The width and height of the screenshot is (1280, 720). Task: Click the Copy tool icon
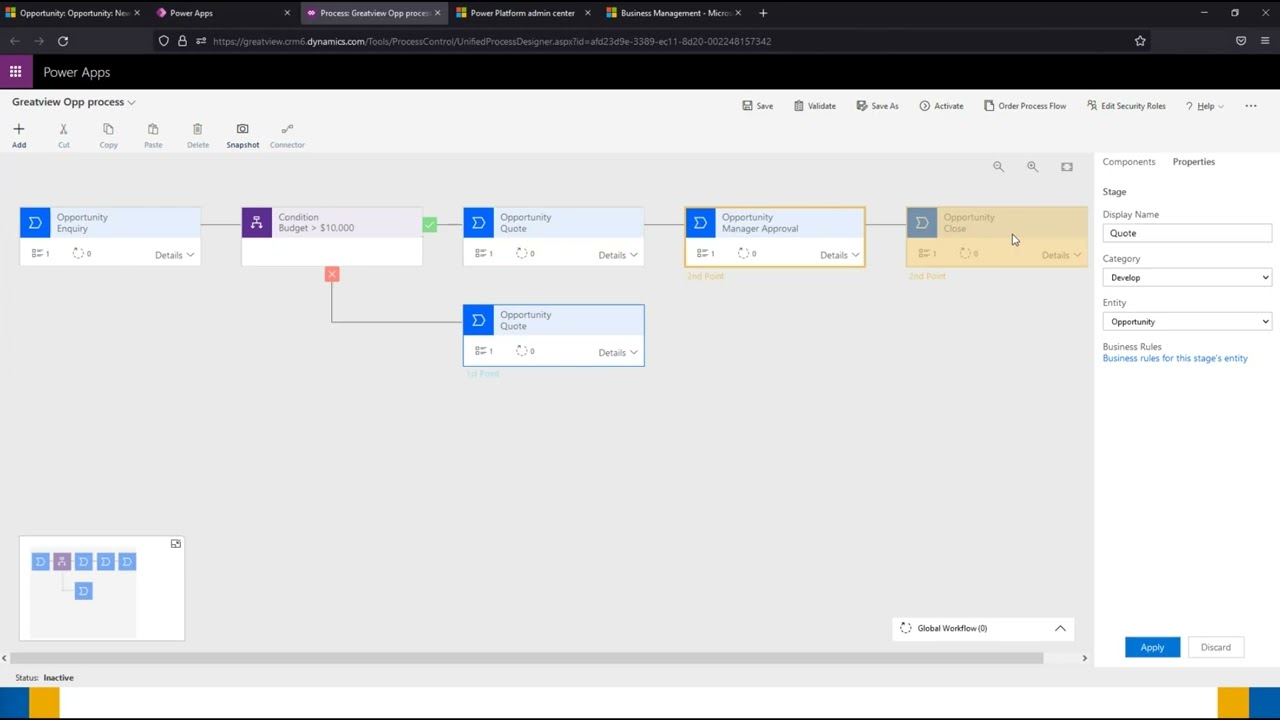(x=108, y=130)
